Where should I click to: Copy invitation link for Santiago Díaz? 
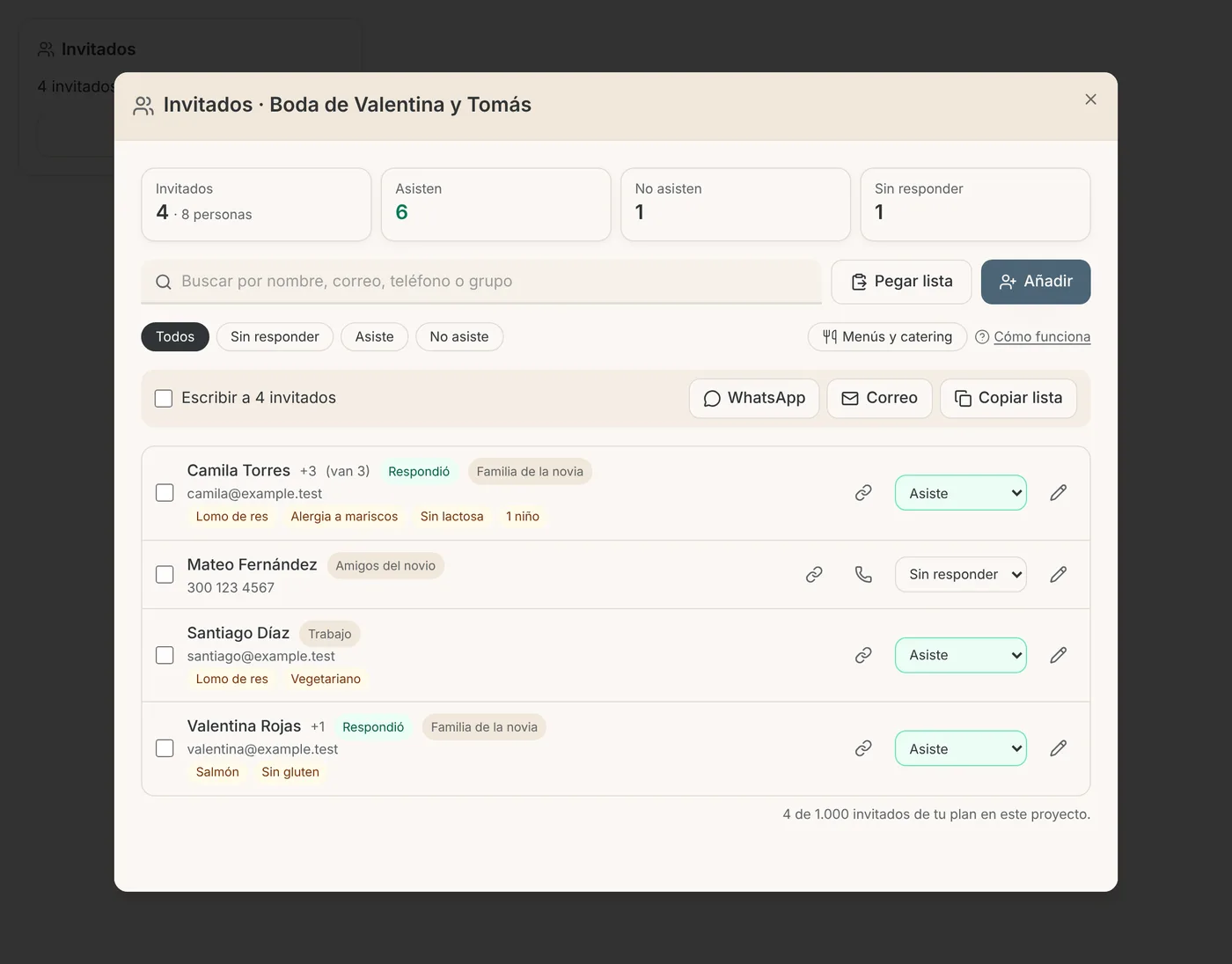point(863,655)
